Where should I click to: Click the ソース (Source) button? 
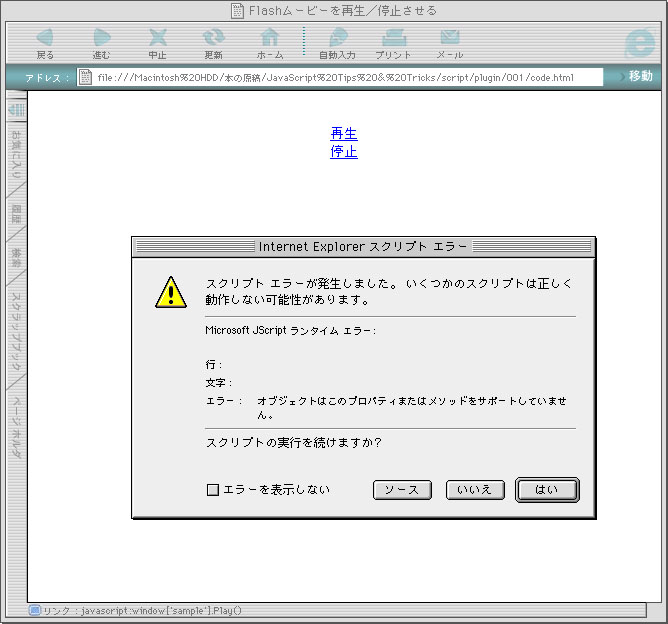tap(402, 490)
